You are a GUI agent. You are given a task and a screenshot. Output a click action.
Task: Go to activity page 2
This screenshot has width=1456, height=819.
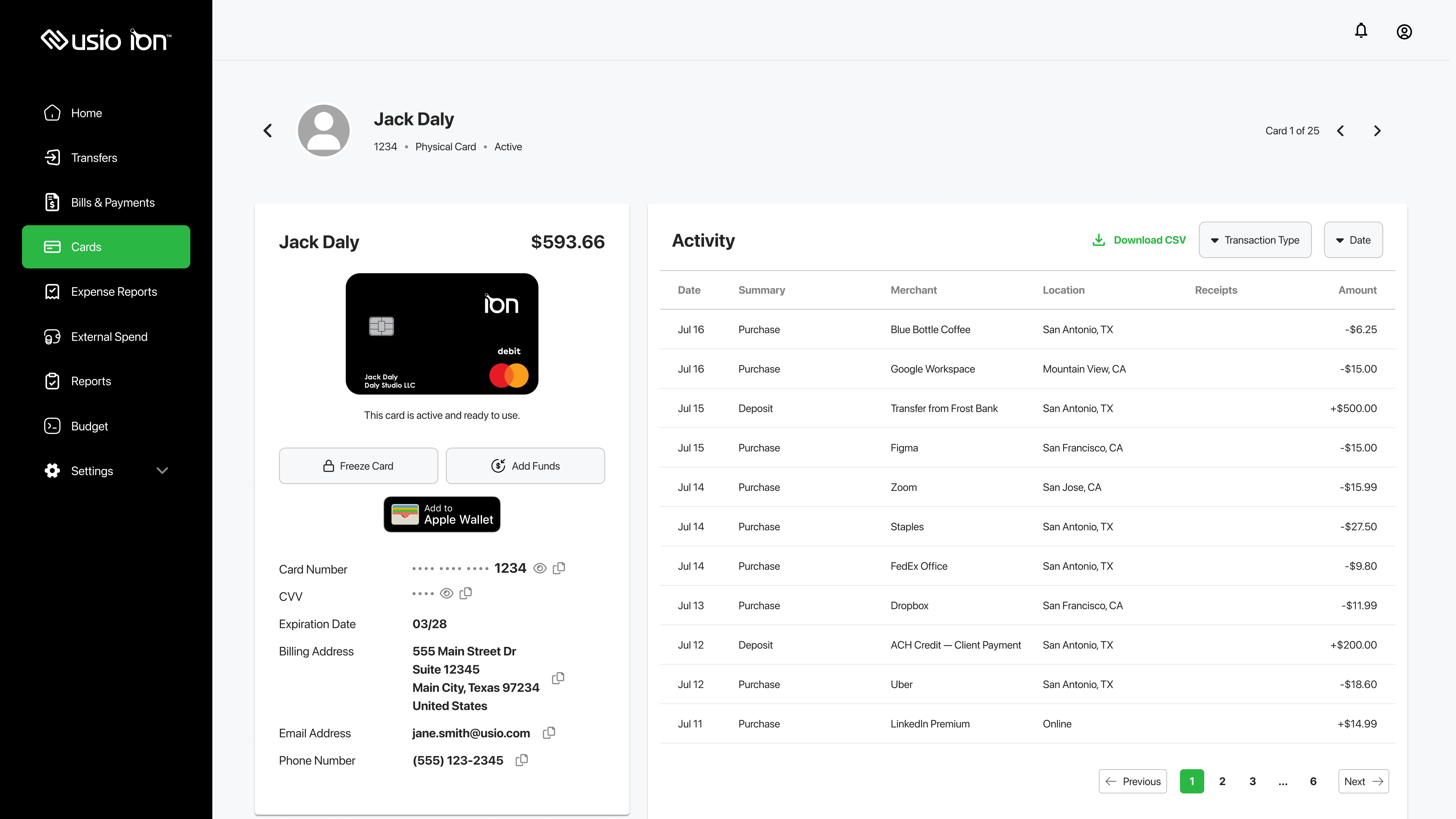[1222, 782]
